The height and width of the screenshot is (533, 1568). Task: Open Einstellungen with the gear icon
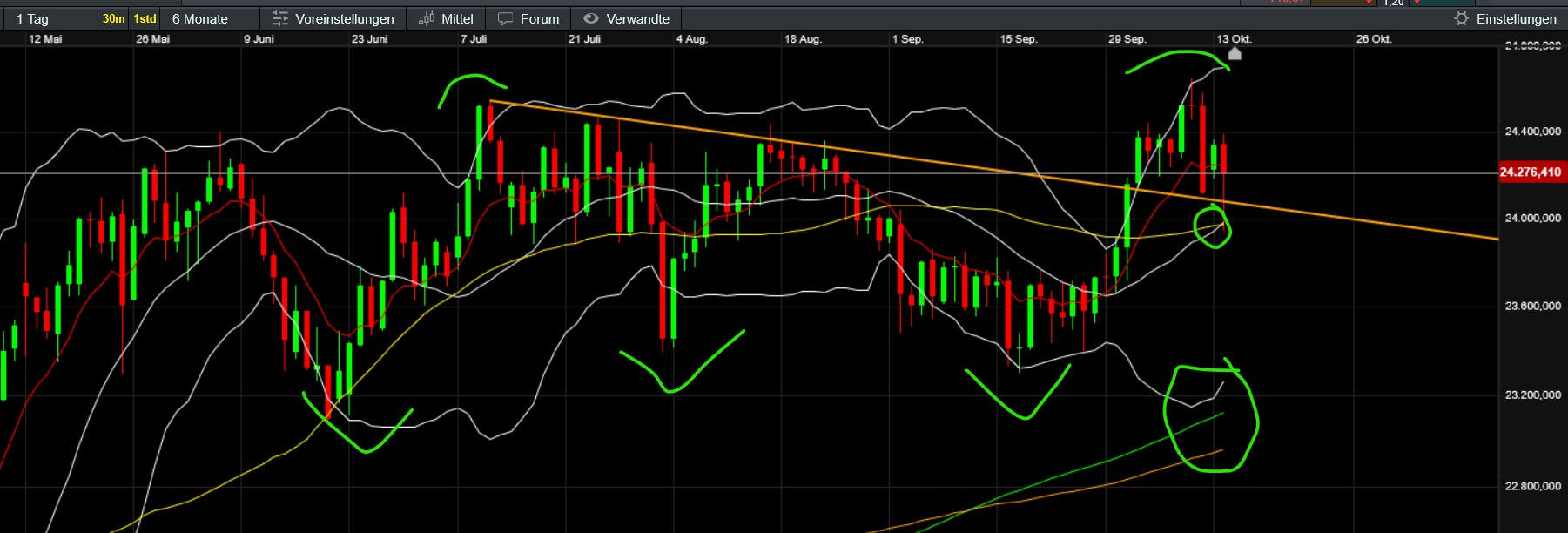pyautogui.click(x=1461, y=18)
